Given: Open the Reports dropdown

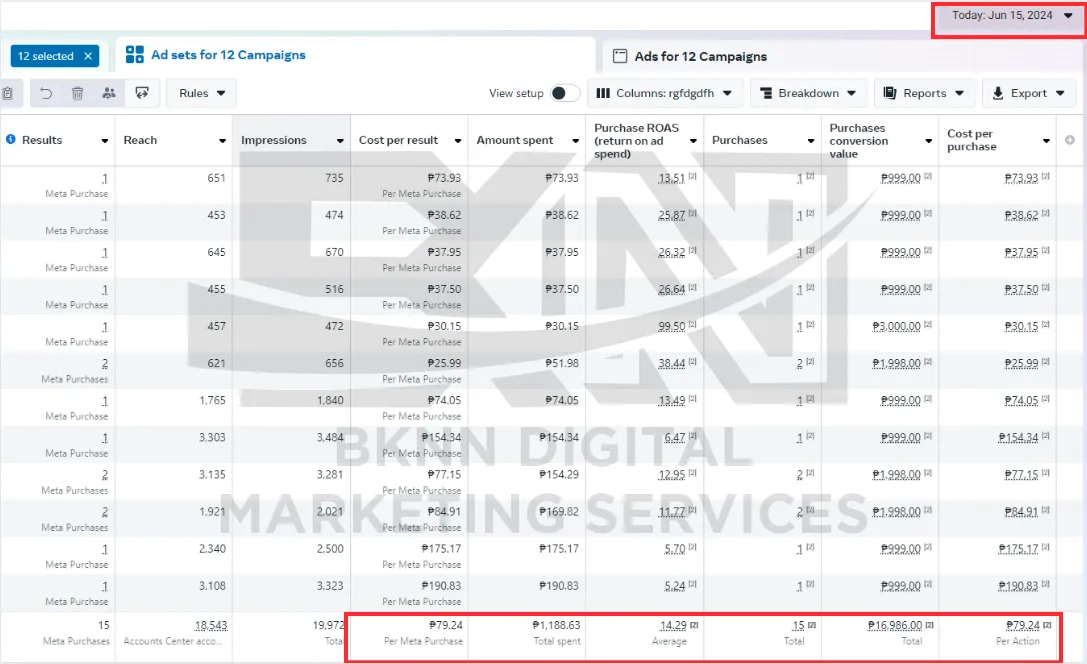Looking at the screenshot, I should pos(924,93).
